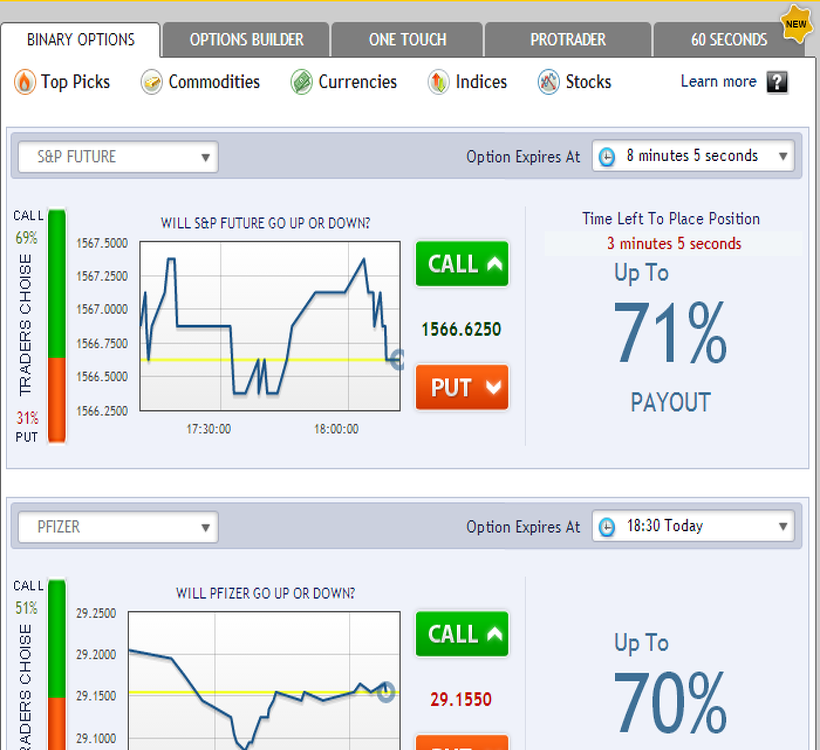Place a CALL on S&P Future
The width and height of the screenshot is (820, 750).
click(462, 264)
